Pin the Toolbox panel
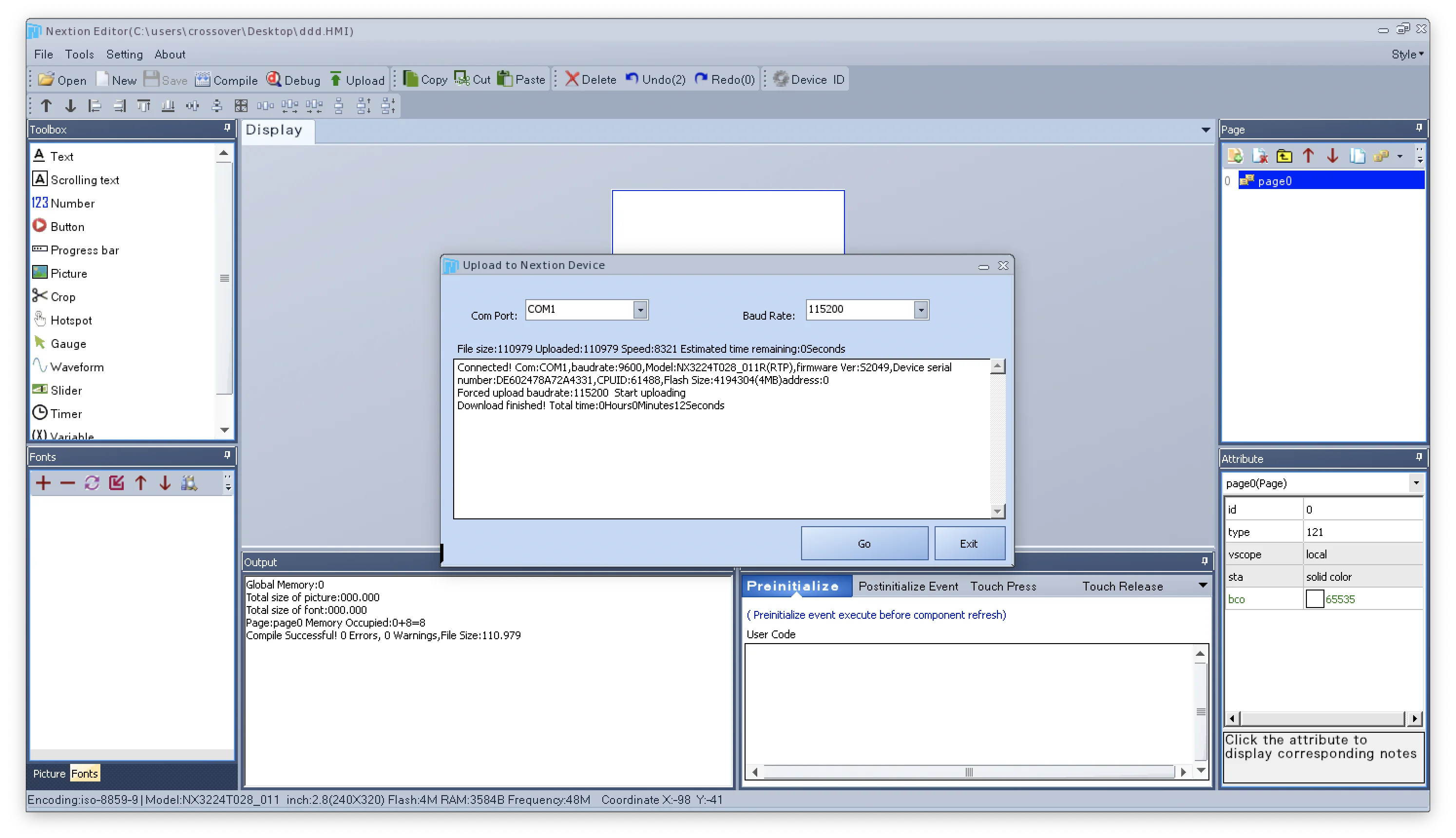 [227, 128]
